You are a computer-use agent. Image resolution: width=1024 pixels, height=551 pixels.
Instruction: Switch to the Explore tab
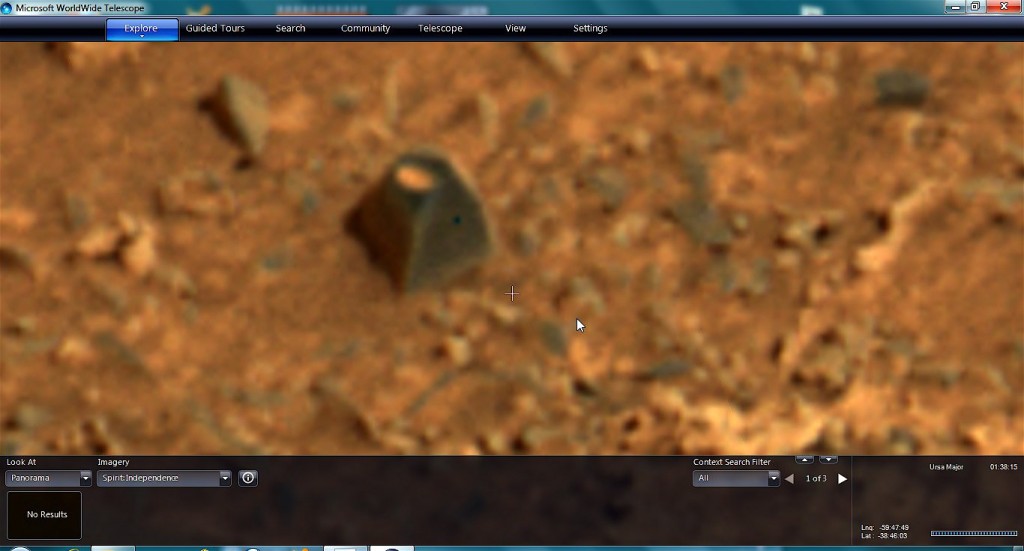(x=141, y=29)
